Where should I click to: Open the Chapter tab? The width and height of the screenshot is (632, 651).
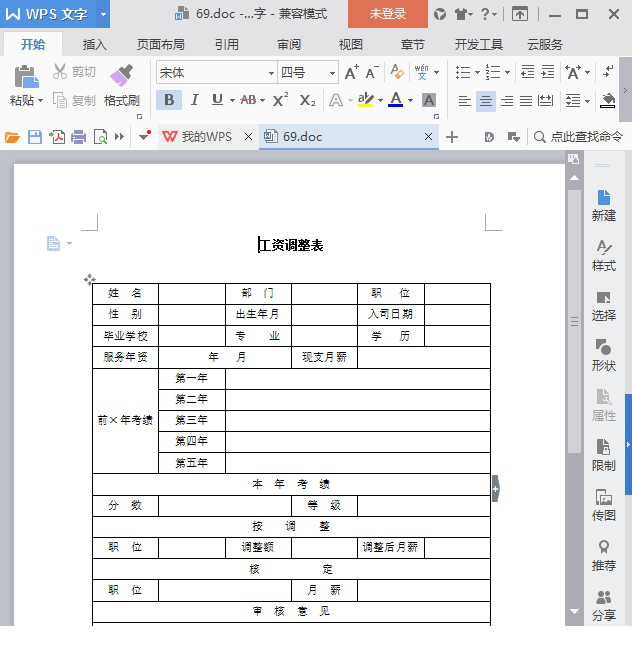413,44
